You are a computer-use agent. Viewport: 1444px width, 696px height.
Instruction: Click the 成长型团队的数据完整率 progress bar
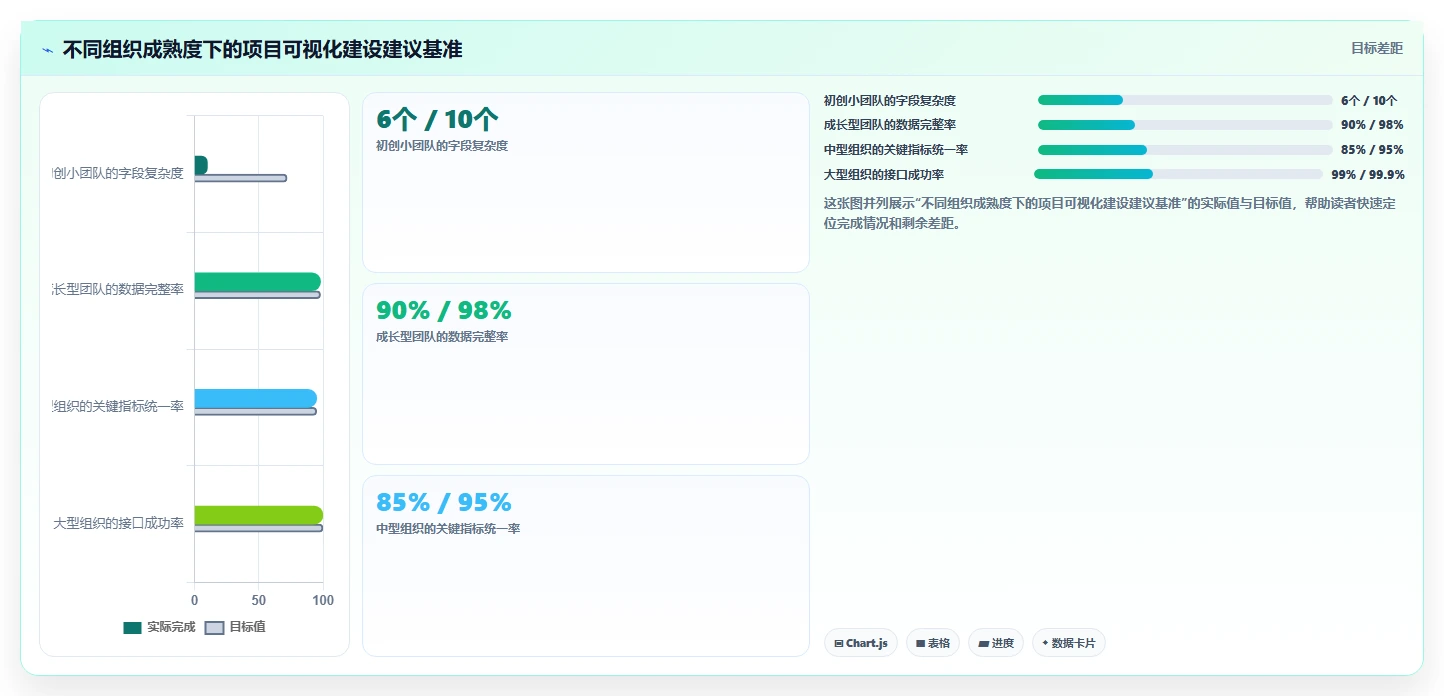click(1185, 125)
